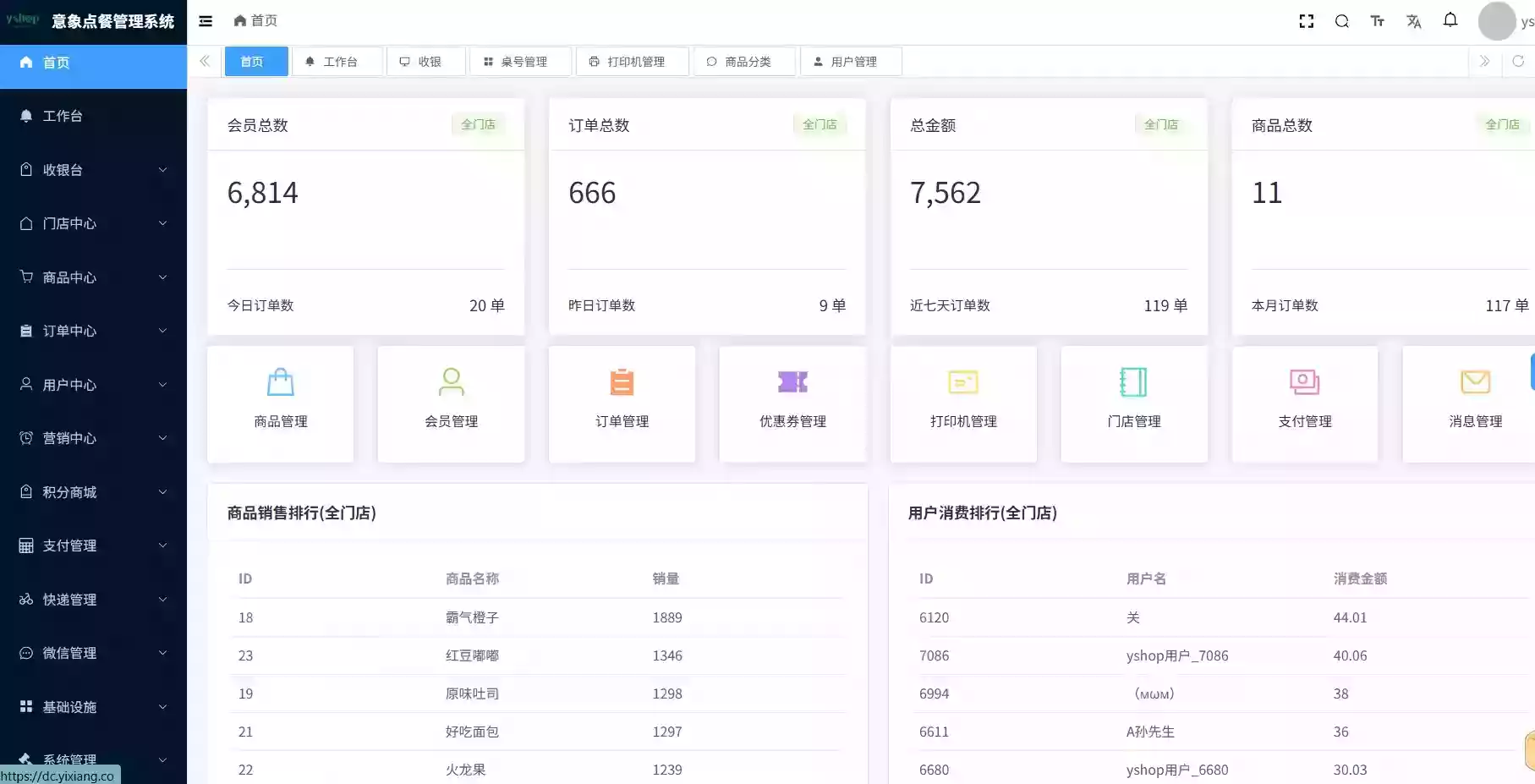Click the language translation icon
Viewport: 1535px width, 784px height.
(x=1413, y=20)
